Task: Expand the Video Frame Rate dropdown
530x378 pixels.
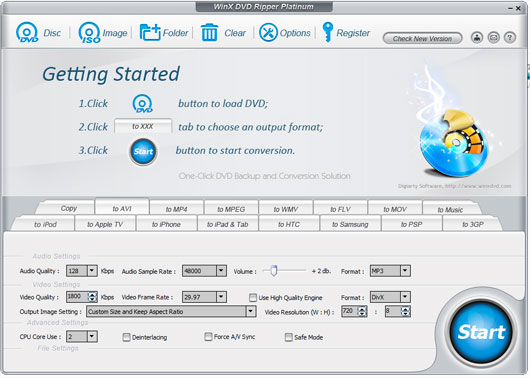Action: [221, 297]
